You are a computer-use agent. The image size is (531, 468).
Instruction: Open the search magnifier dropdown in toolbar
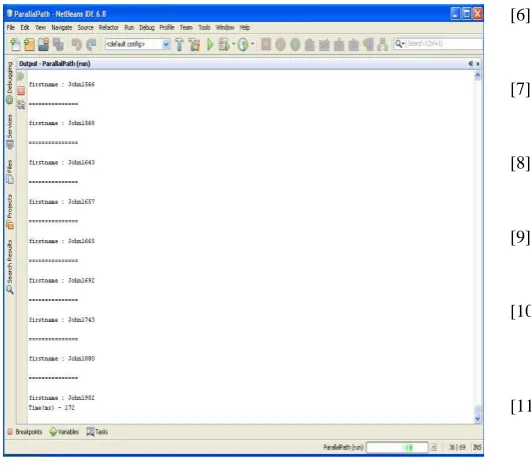coord(400,44)
